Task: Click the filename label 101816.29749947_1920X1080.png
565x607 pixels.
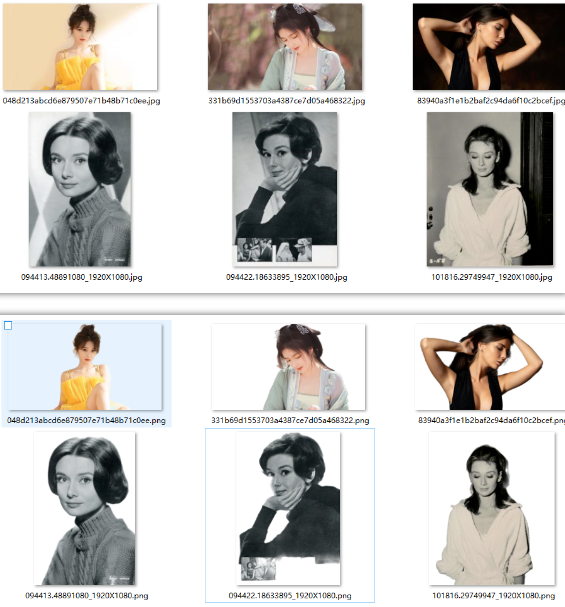Action: (493, 595)
